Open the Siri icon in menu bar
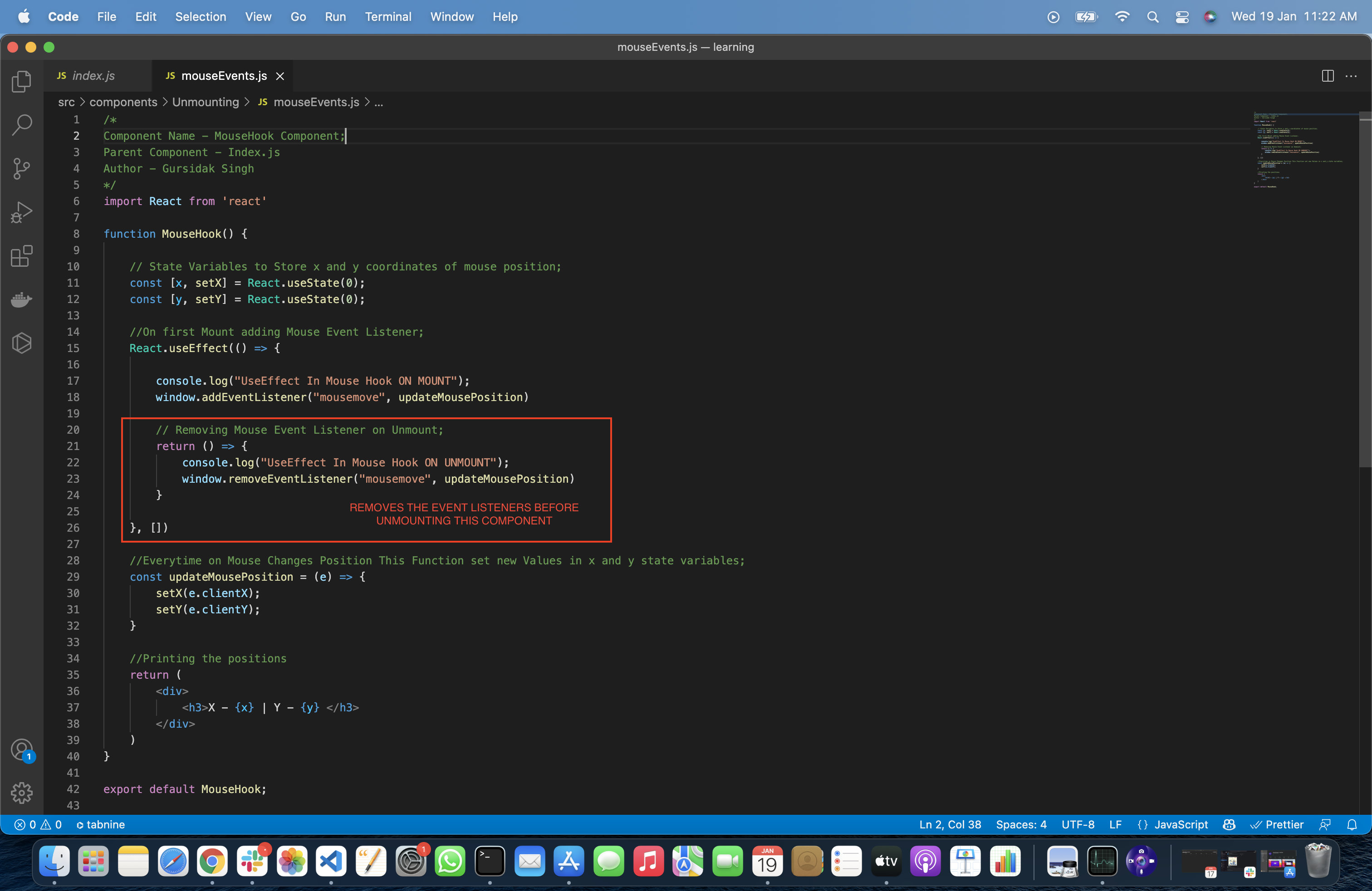Screen dimensions: 1372x891 pyautogui.click(x=1210, y=17)
